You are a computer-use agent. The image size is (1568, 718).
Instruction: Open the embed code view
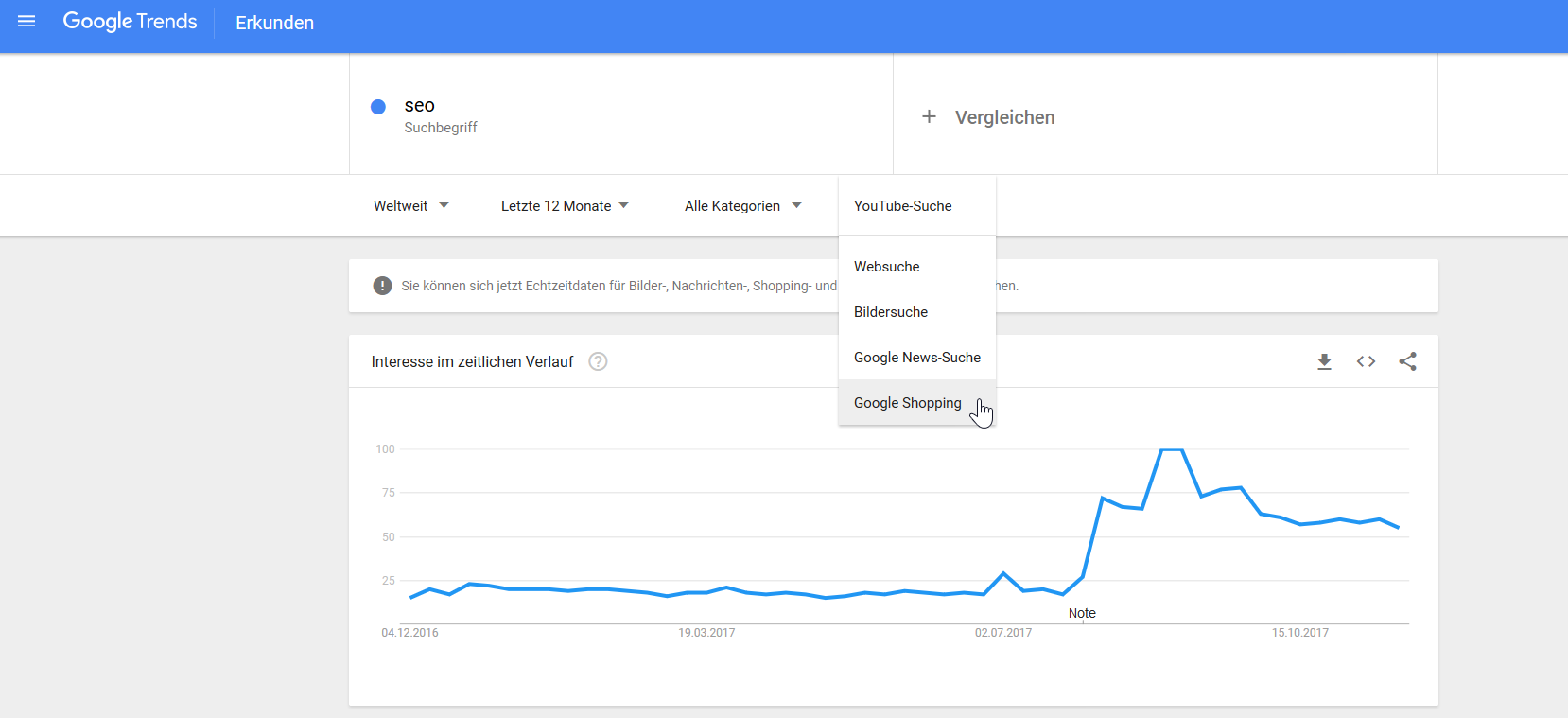[x=1366, y=361]
